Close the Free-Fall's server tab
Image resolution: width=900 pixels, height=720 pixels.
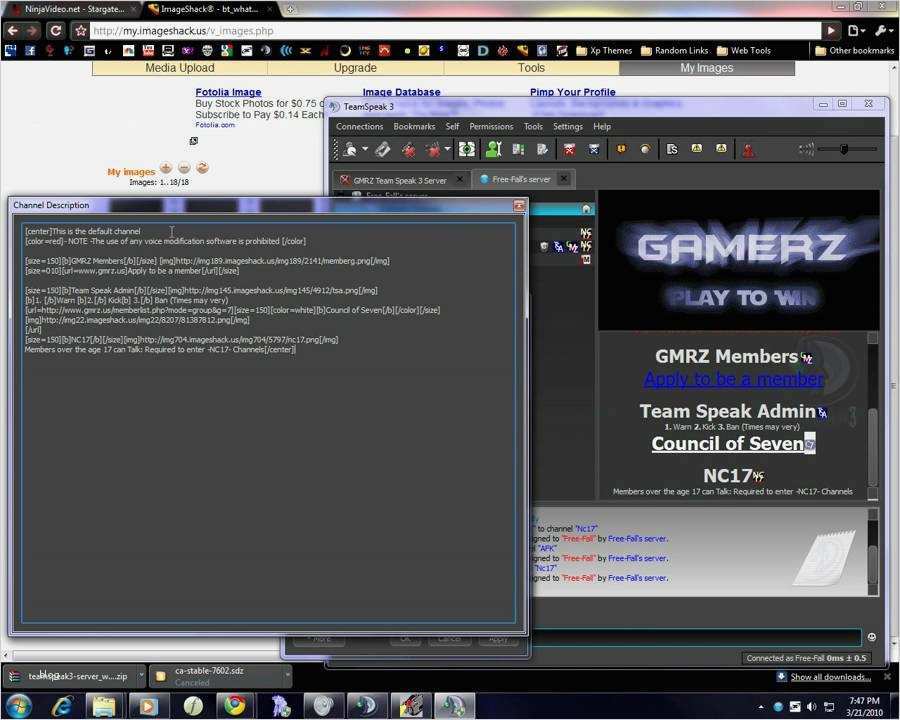pos(564,179)
